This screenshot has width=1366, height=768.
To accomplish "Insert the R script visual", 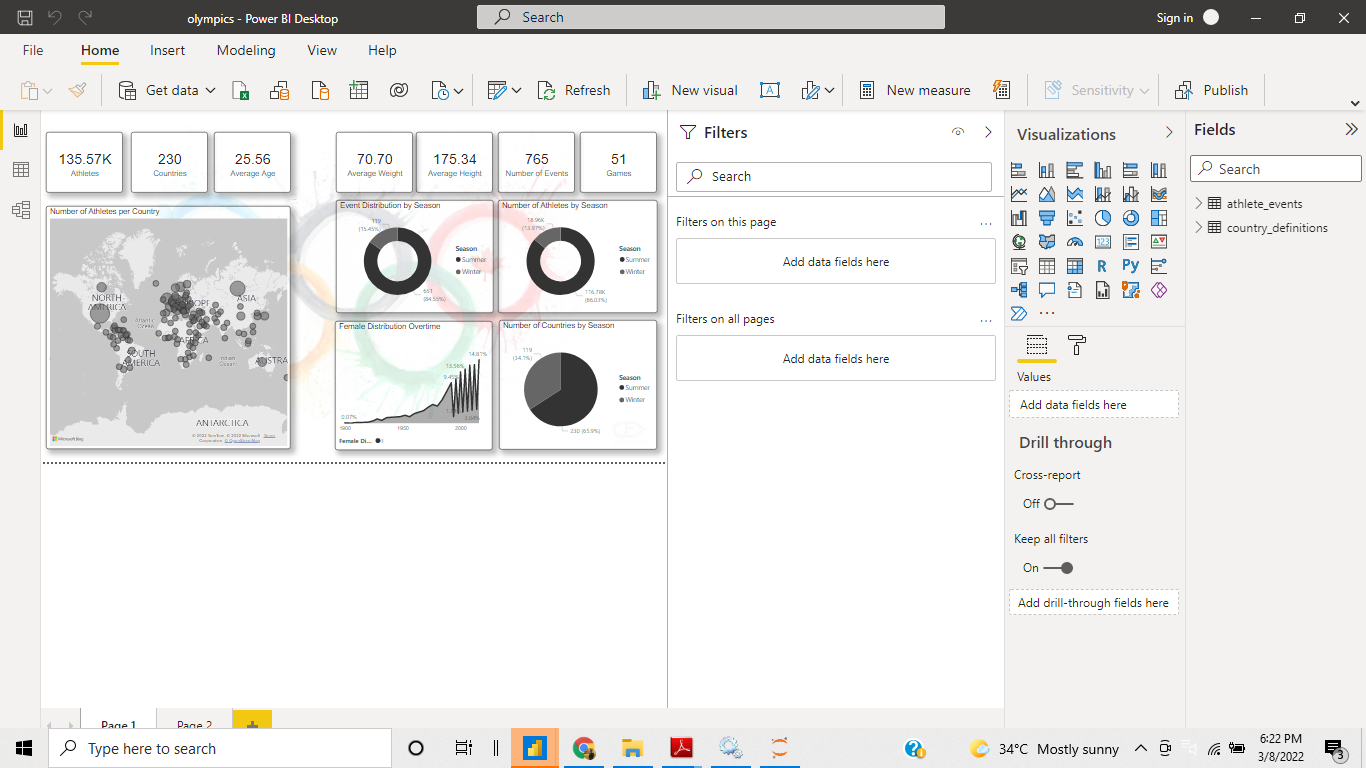I will 1103,266.
